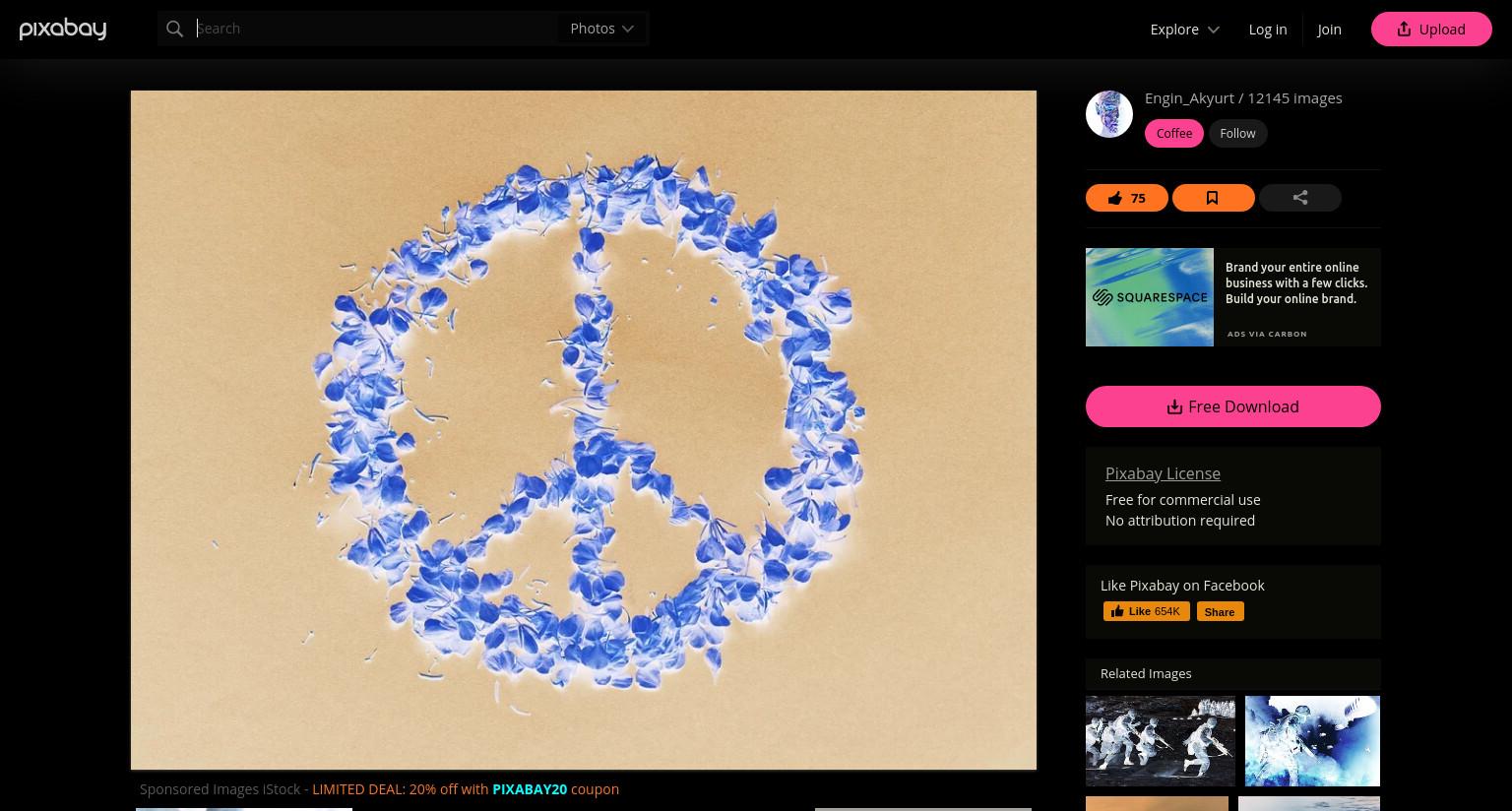
Task: Click the Facebook Share button
Action: click(x=1220, y=611)
